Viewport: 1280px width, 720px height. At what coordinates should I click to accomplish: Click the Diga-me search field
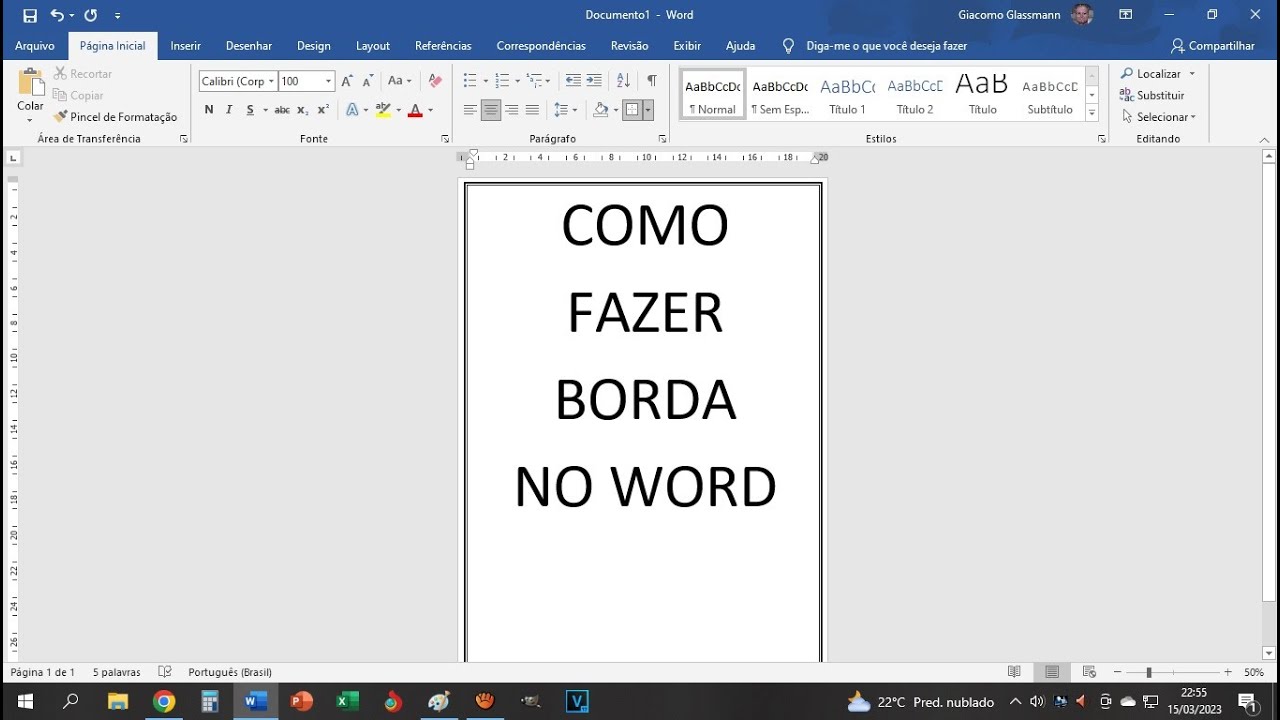pyautogui.click(x=886, y=46)
